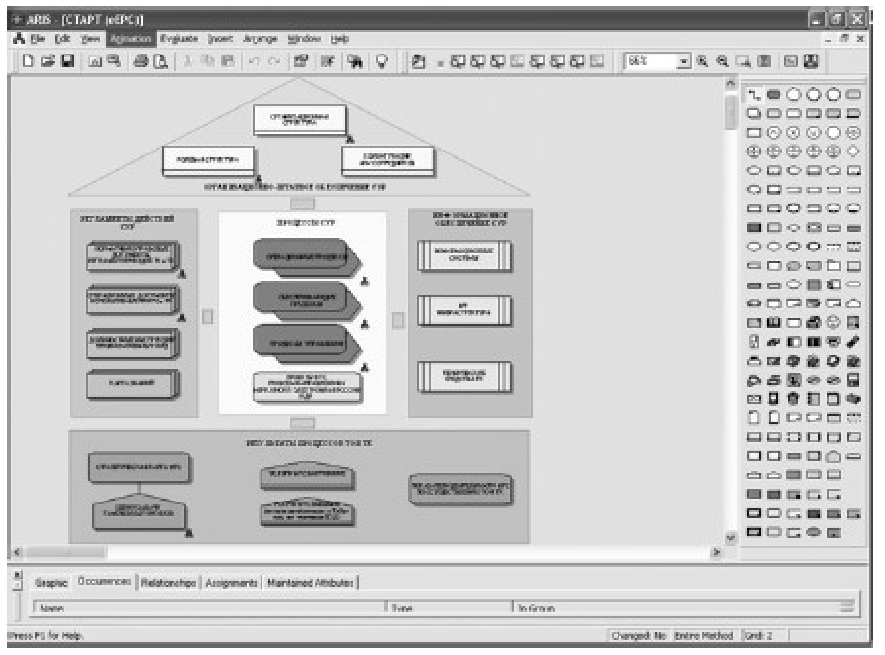885x655 pixels.
Task: Select the bottom striped box in the right gray panel
Action: tap(465, 377)
